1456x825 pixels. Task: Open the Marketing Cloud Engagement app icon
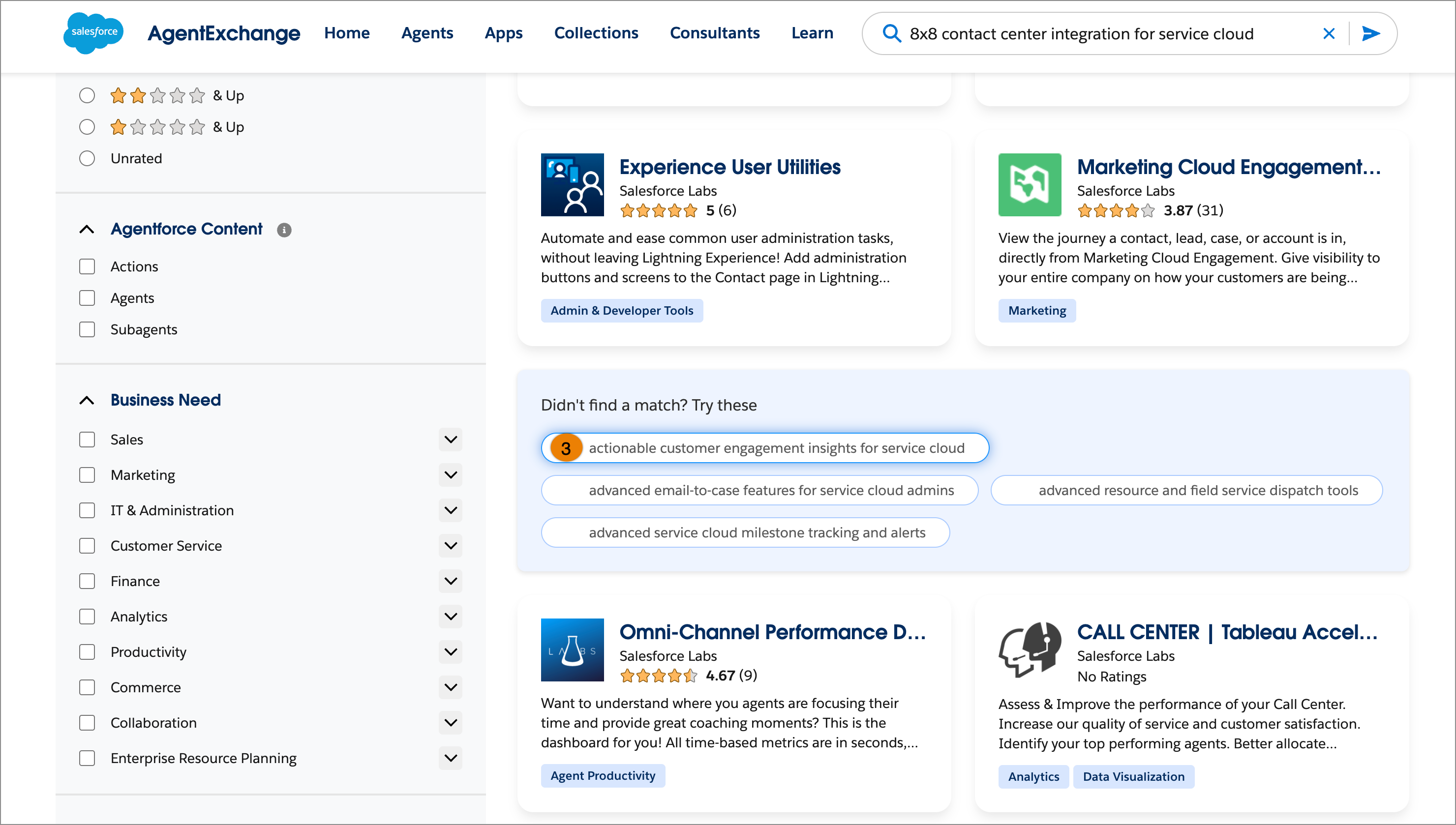1030,185
